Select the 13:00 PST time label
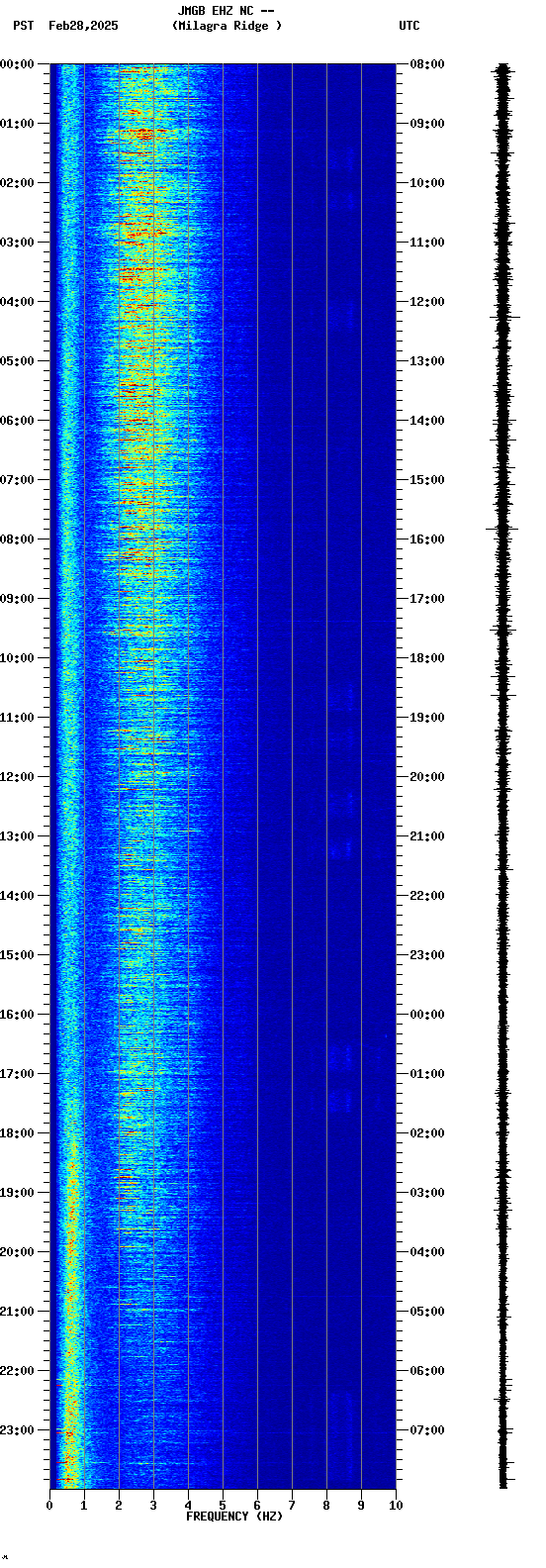The image size is (546, 1568). pos(18,836)
